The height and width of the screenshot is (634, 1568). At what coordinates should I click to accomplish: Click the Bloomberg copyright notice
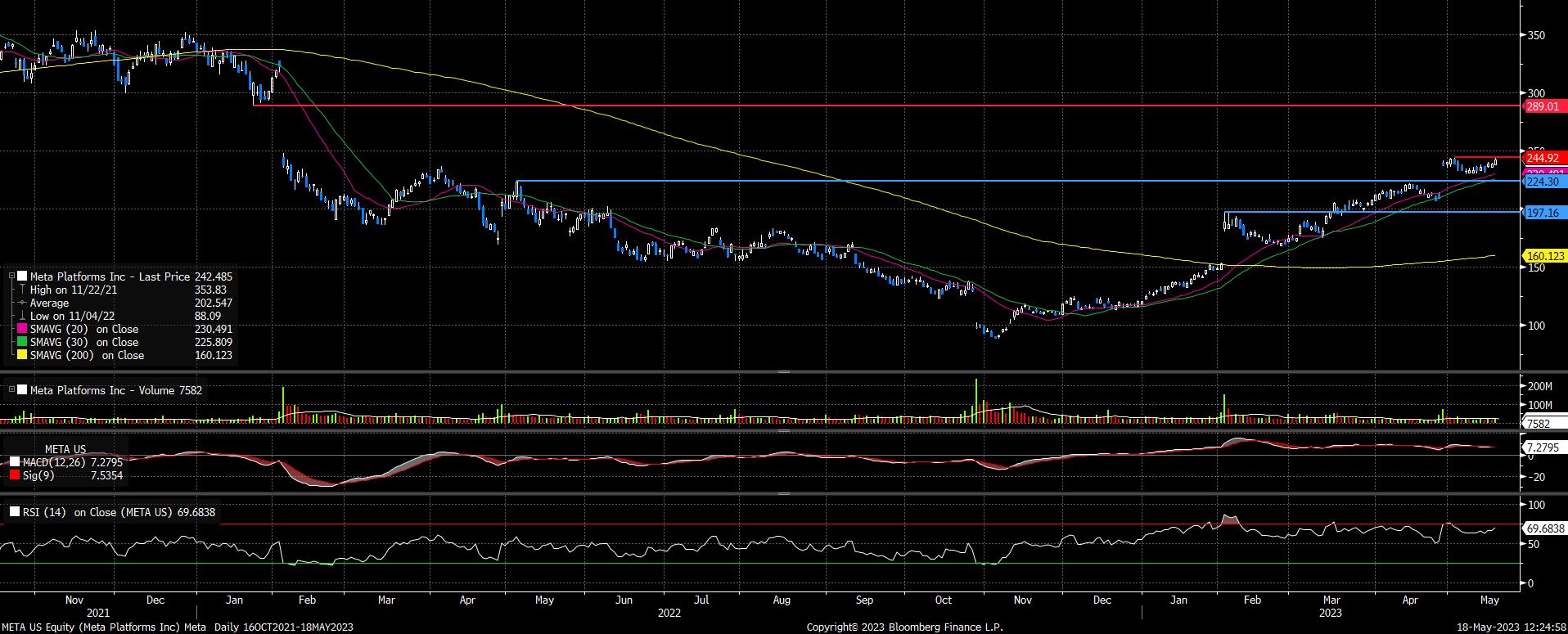click(904, 627)
